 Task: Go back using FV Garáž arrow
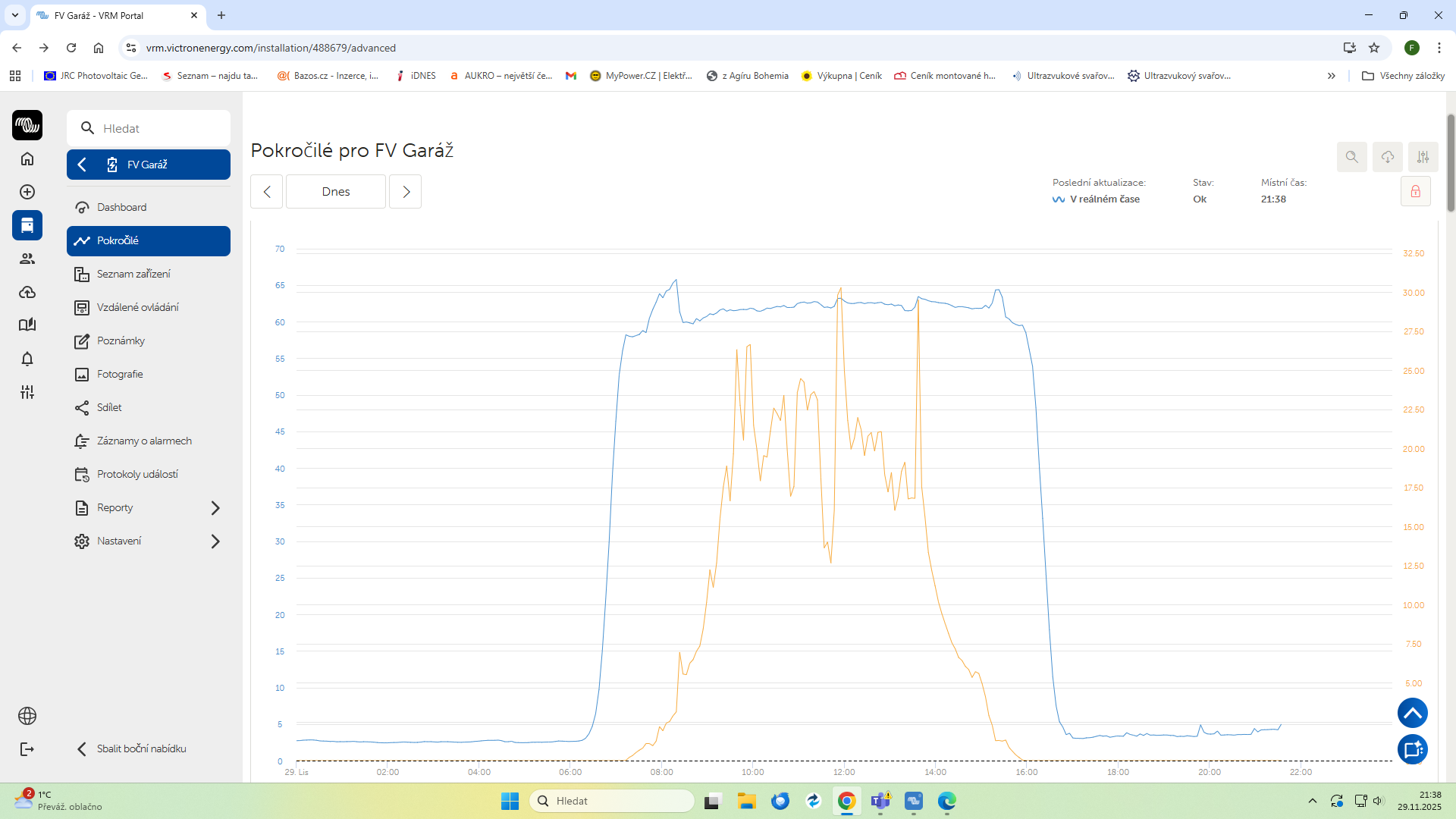point(83,165)
